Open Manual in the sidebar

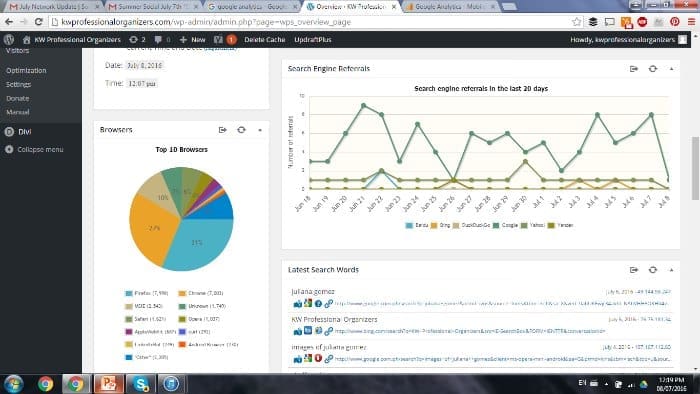[17, 112]
